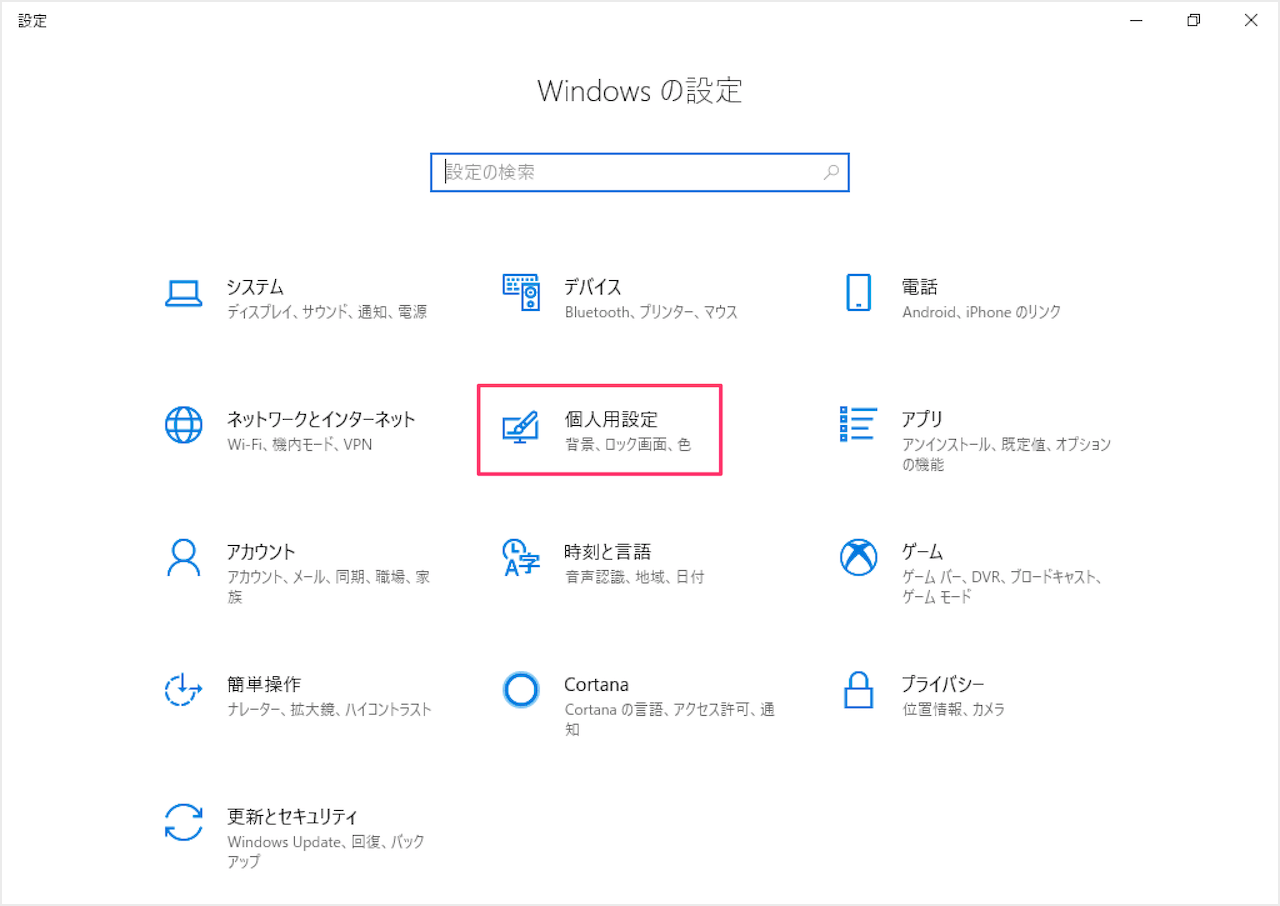Viewport: 1280px width, 906px height.
Task: Select the 電話 category title
Action: coord(920,287)
